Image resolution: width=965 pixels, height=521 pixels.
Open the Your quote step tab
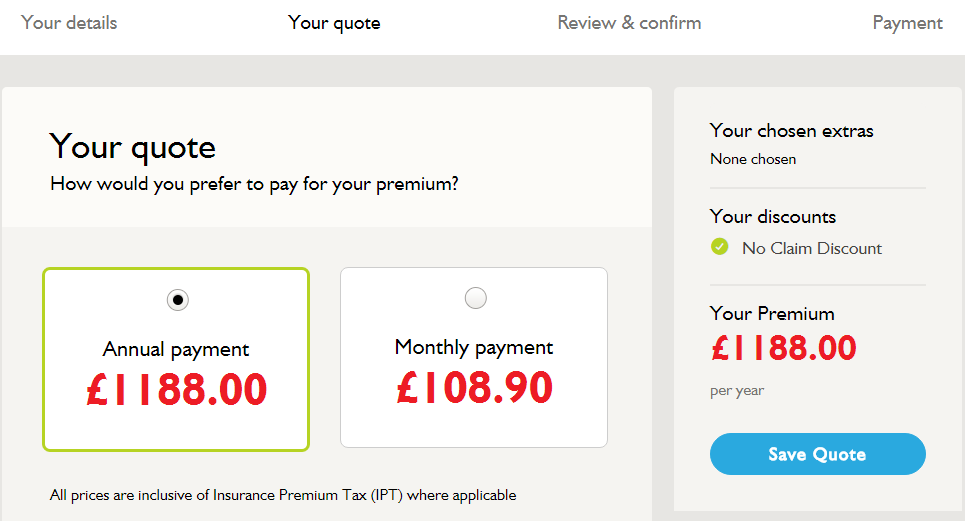click(x=334, y=23)
